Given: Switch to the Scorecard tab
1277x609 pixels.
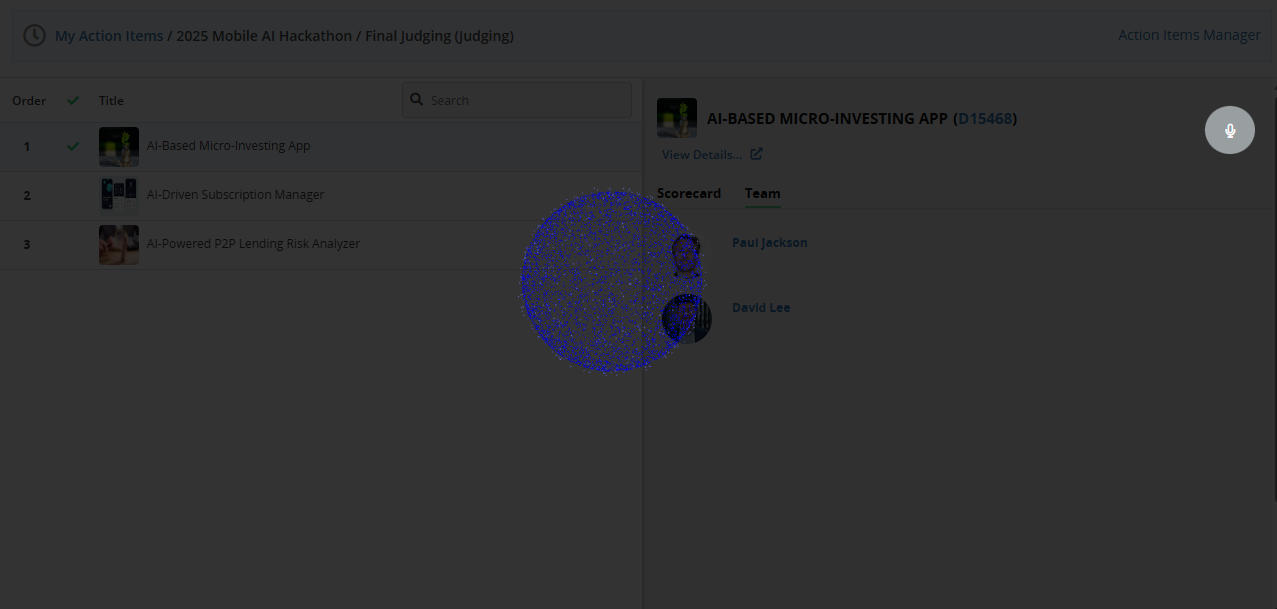Looking at the screenshot, I should [x=688, y=194].
